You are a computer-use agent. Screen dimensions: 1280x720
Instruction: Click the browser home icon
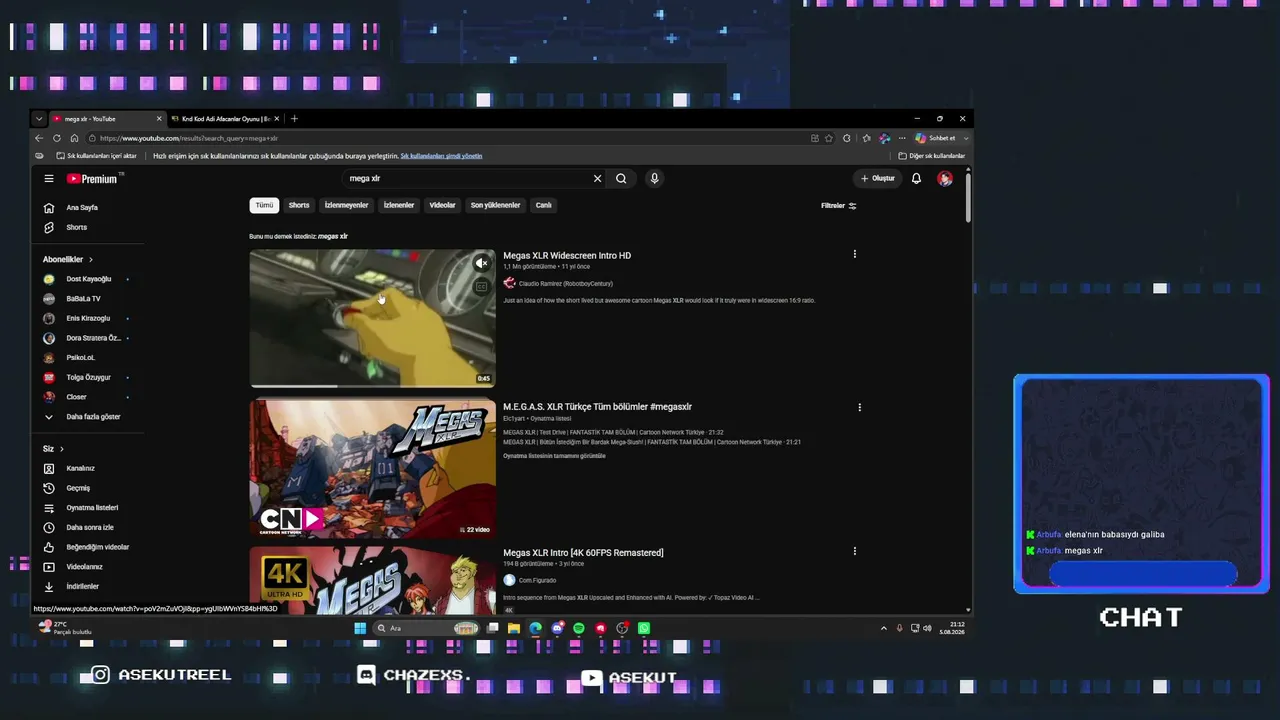pos(74,138)
